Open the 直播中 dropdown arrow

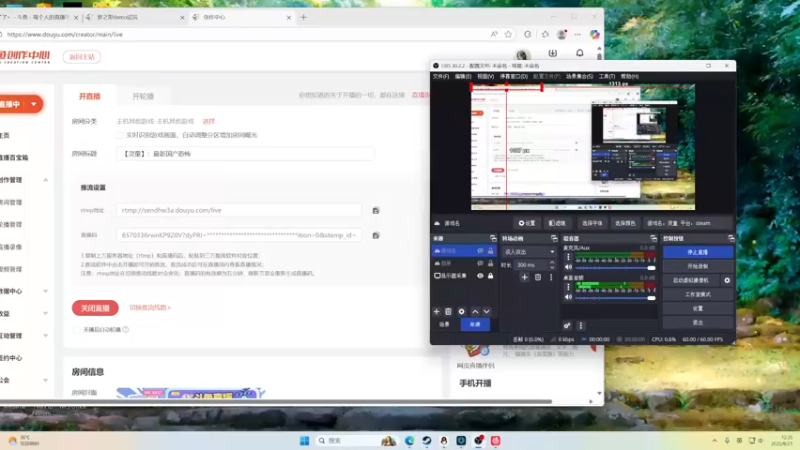coord(34,104)
